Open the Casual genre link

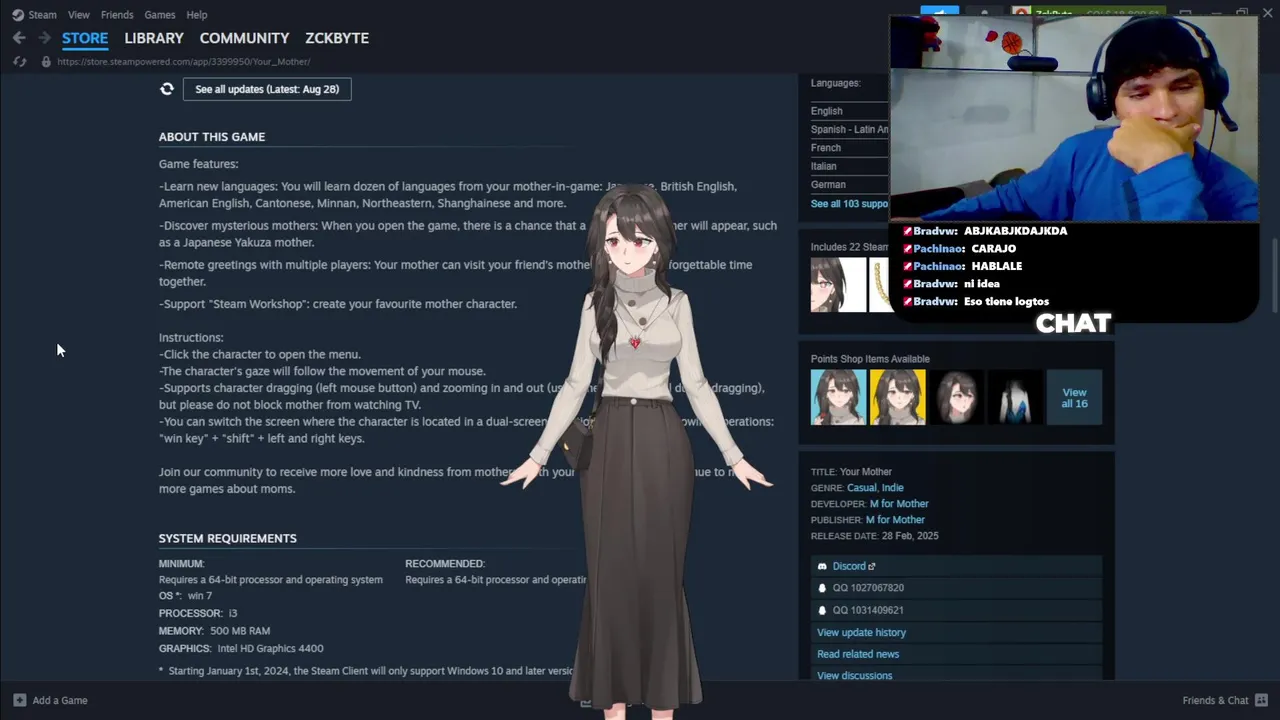[x=862, y=488]
